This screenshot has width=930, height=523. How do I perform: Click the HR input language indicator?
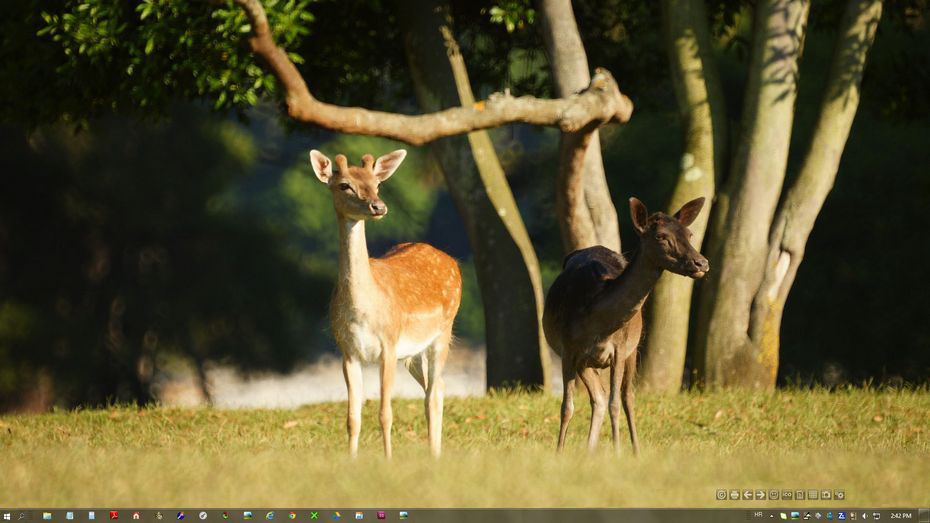click(758, 515)
